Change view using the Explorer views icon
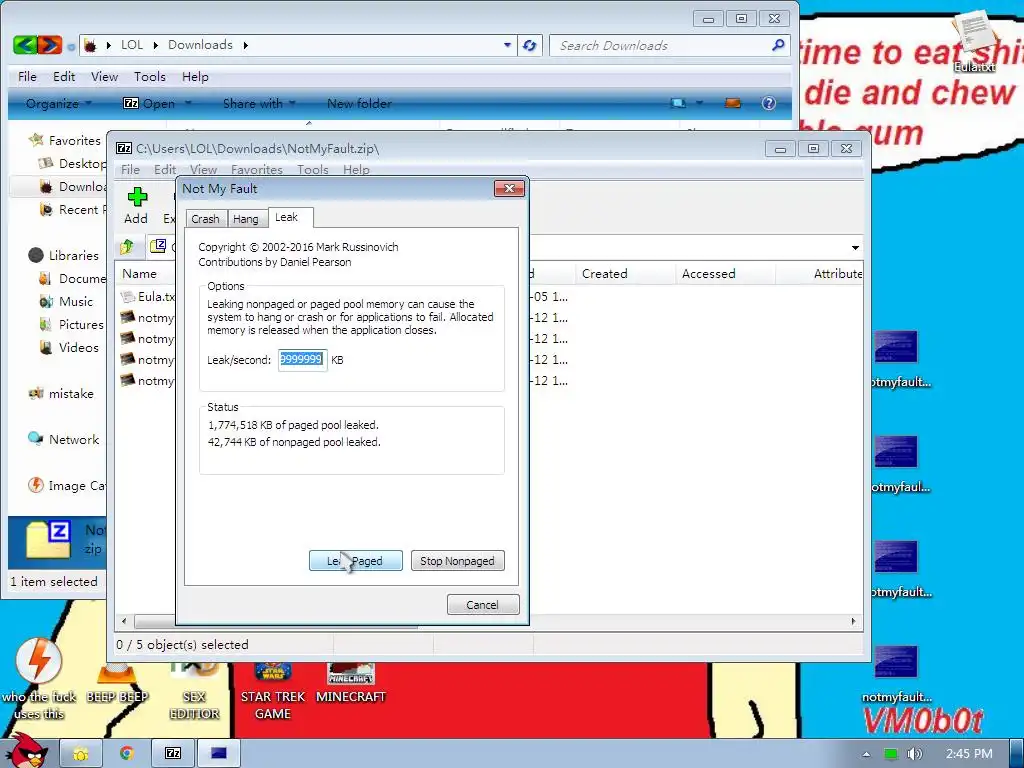This screenshot has height=768, width=1024. [x=679, y=103]
